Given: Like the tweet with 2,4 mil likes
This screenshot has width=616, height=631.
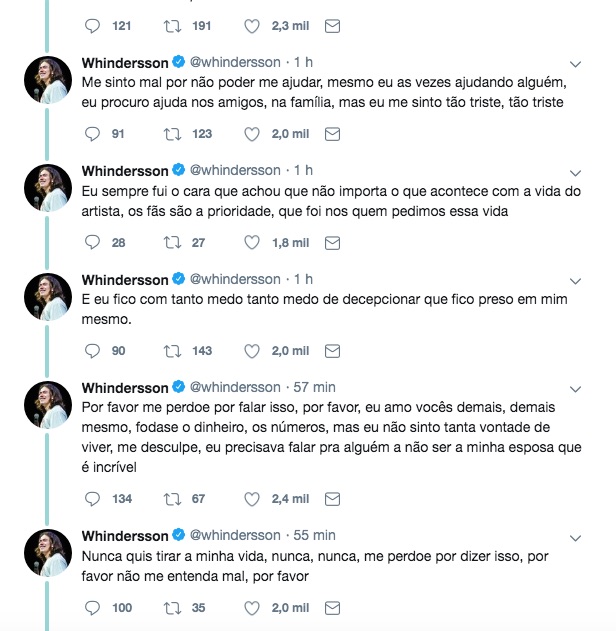Looking at the screenshot, I should click(x=252, y=499).
